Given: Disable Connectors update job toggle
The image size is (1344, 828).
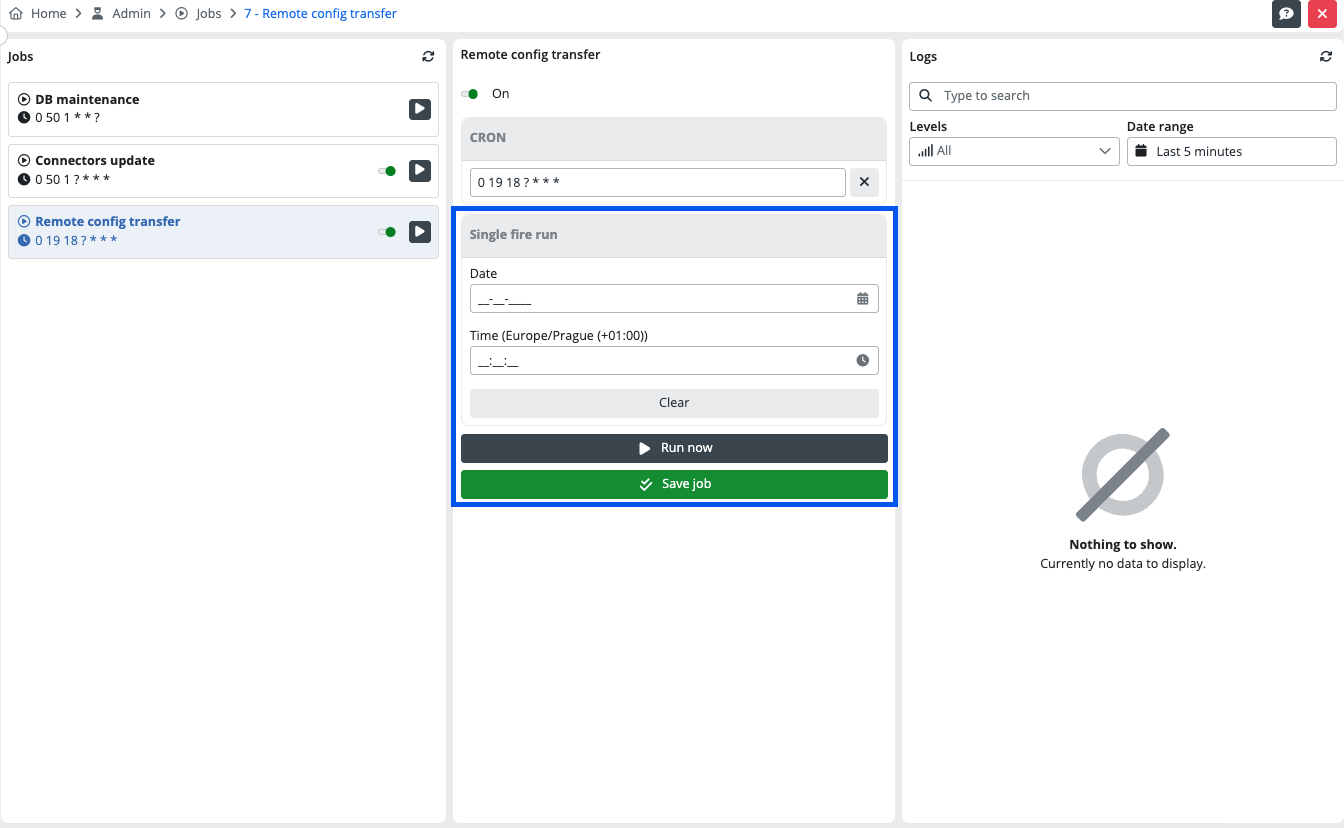Looking at the screenshot, I should click(x=387, y=171).
